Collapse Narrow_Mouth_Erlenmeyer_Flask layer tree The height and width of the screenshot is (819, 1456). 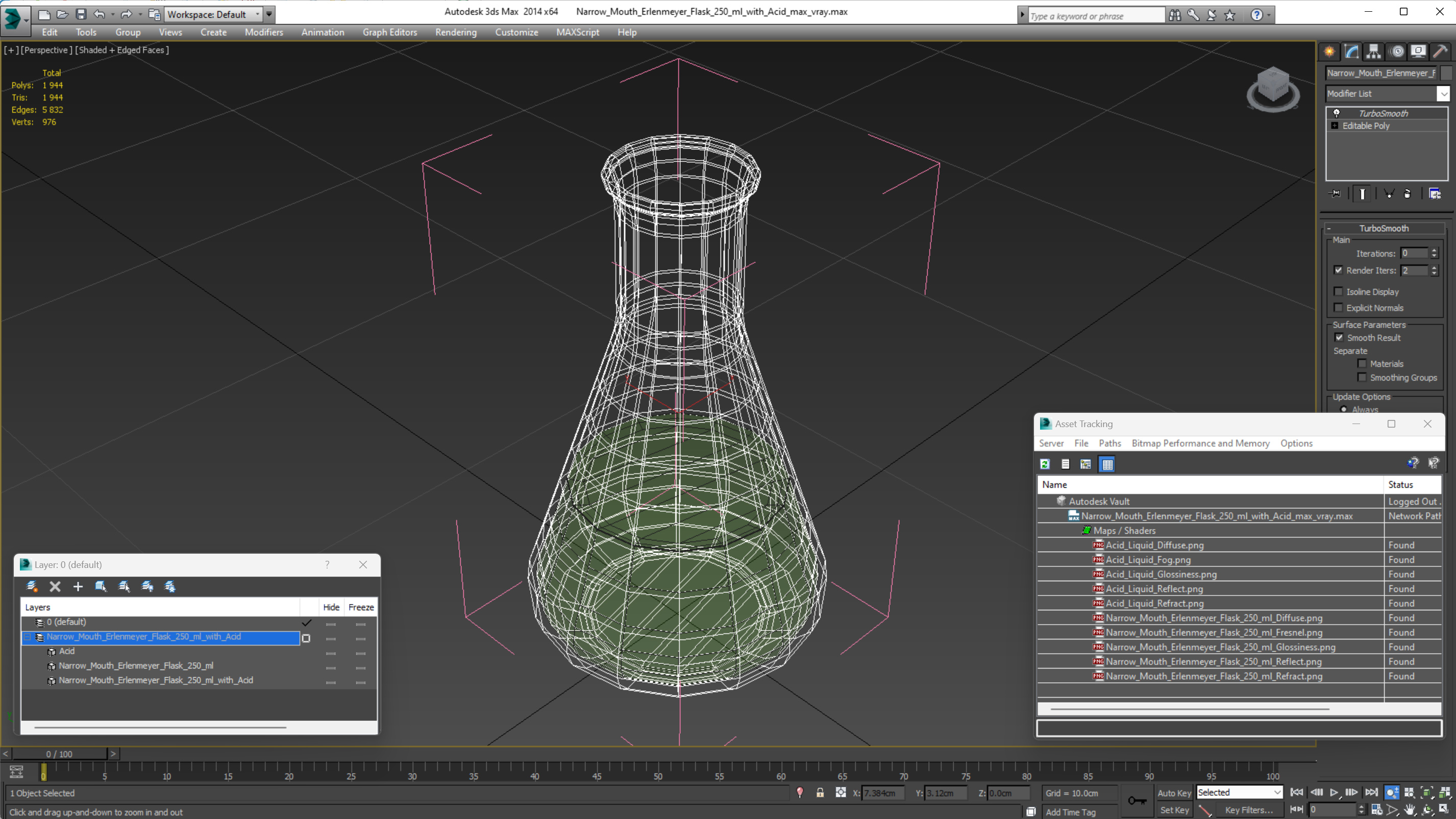(27, 637)
